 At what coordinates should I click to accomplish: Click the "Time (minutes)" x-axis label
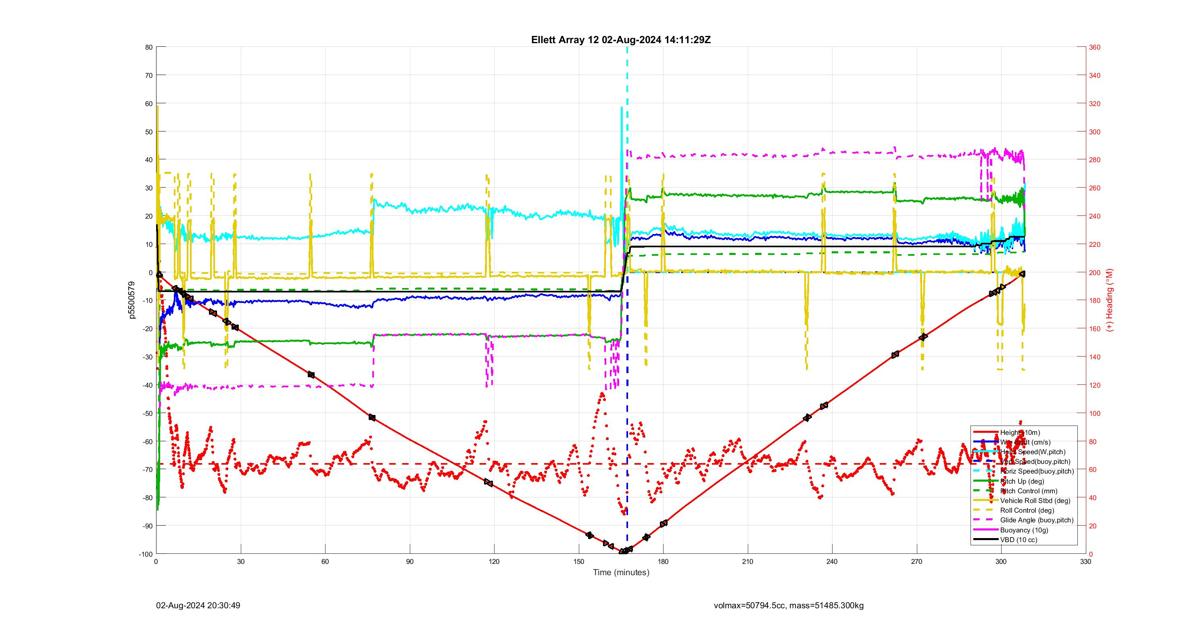621,573
